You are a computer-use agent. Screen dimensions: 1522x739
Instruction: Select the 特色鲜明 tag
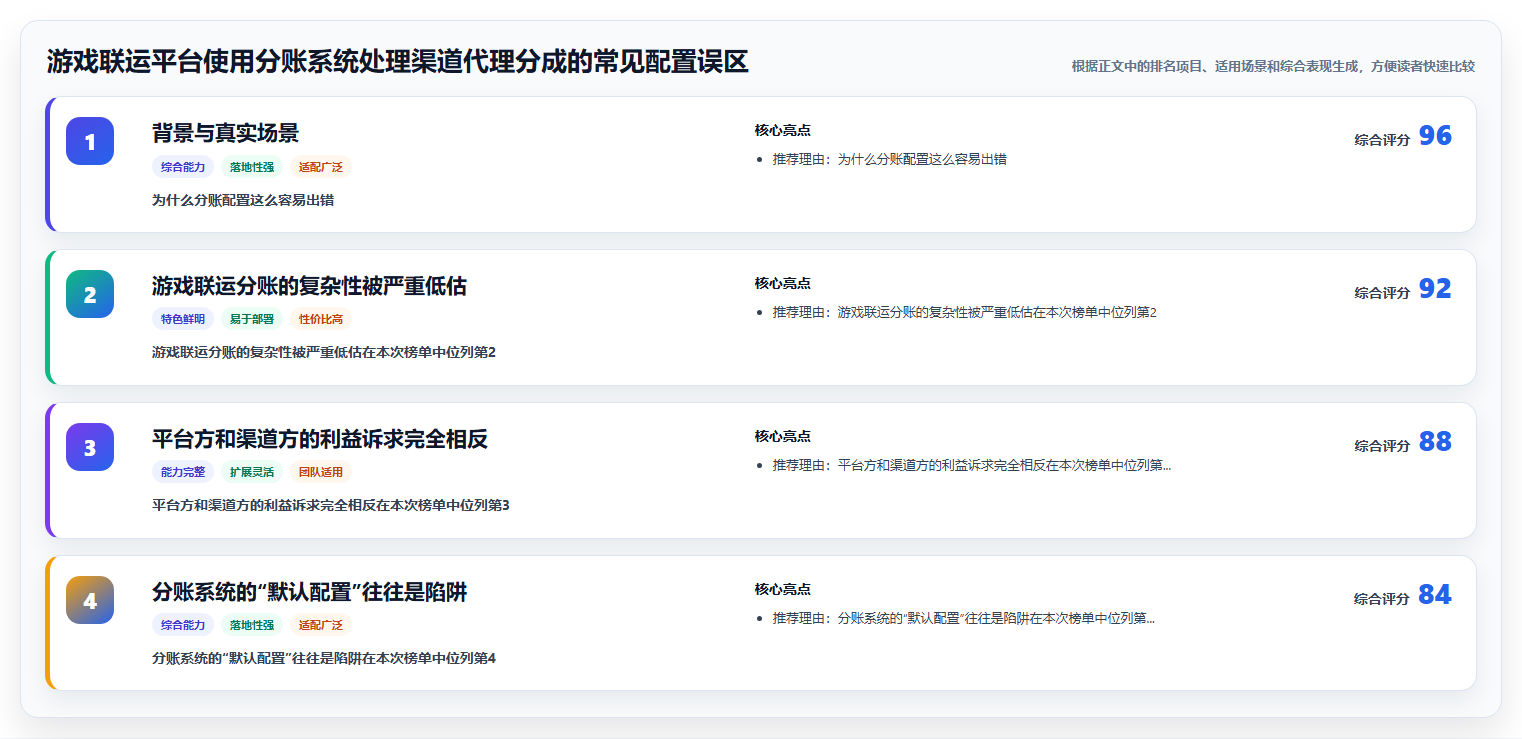(x=183, y=320)
